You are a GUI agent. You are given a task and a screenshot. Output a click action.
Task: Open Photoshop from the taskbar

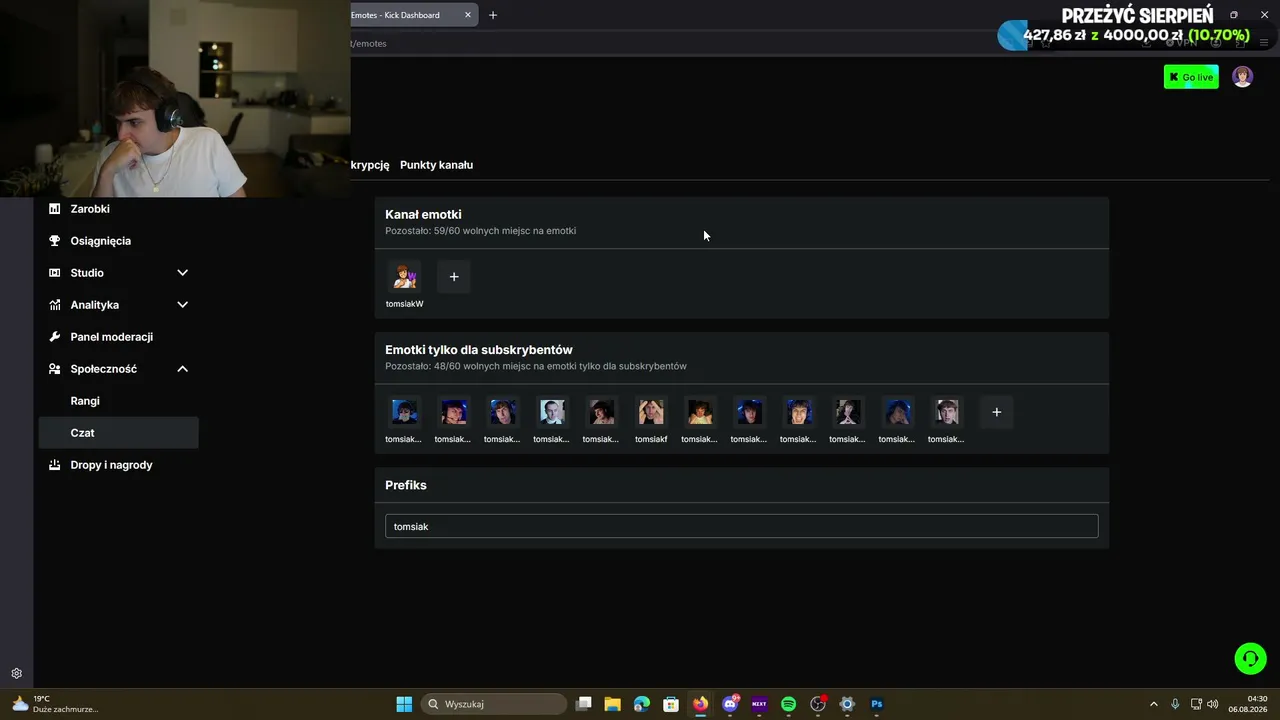877,704
